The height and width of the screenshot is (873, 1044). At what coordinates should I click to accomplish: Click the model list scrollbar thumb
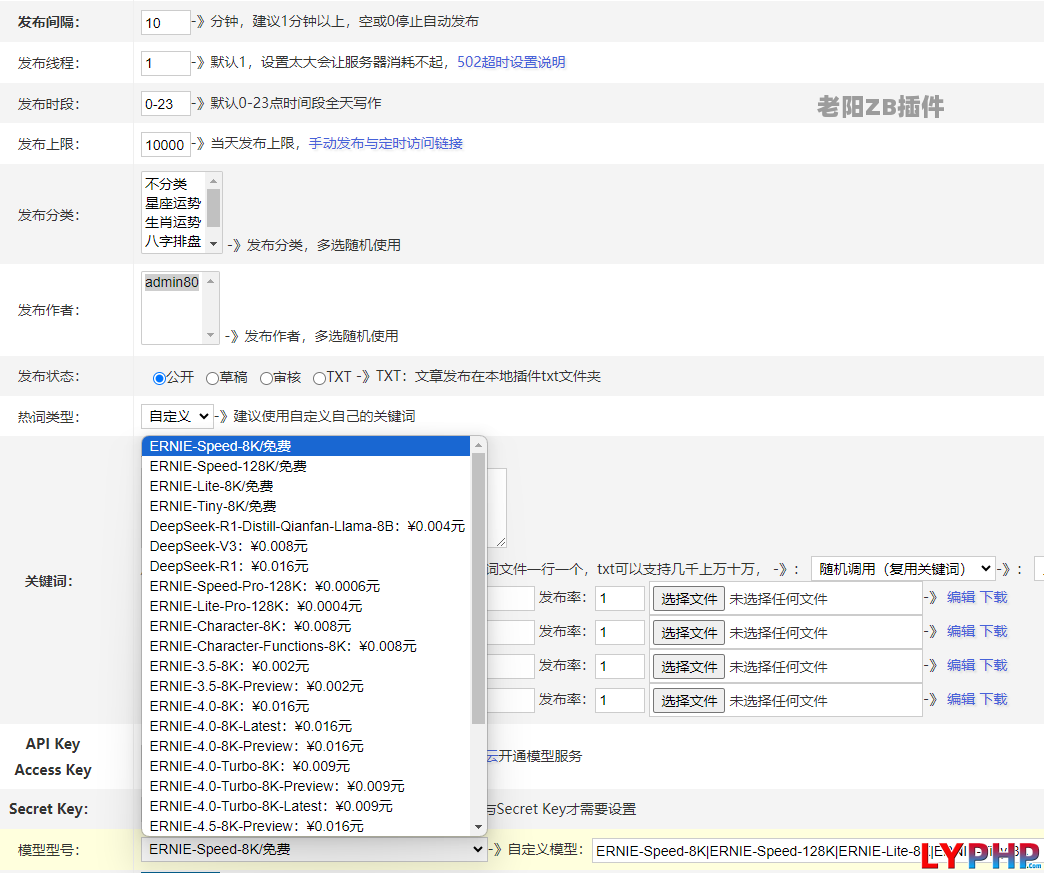tap(478, 589)
